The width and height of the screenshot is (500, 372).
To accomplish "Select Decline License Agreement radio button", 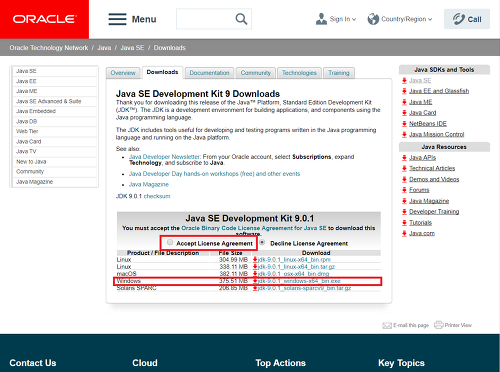I will [263, 242].
